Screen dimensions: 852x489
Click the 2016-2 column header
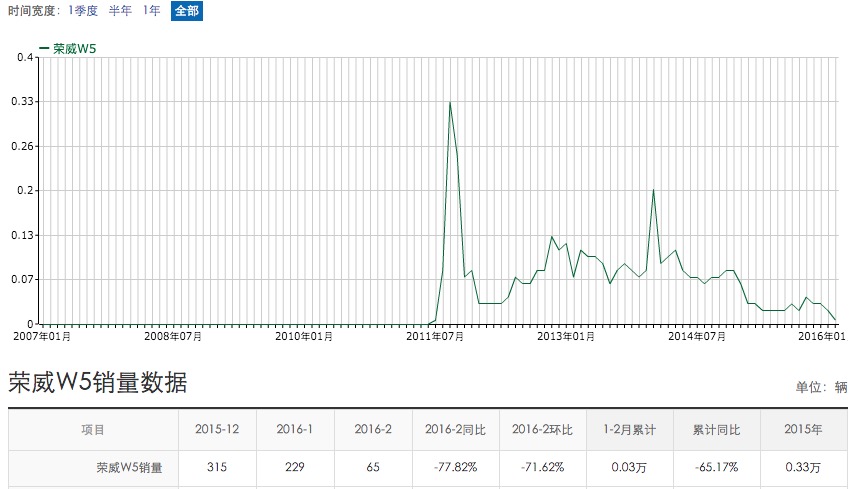click(x=373, y=429)
